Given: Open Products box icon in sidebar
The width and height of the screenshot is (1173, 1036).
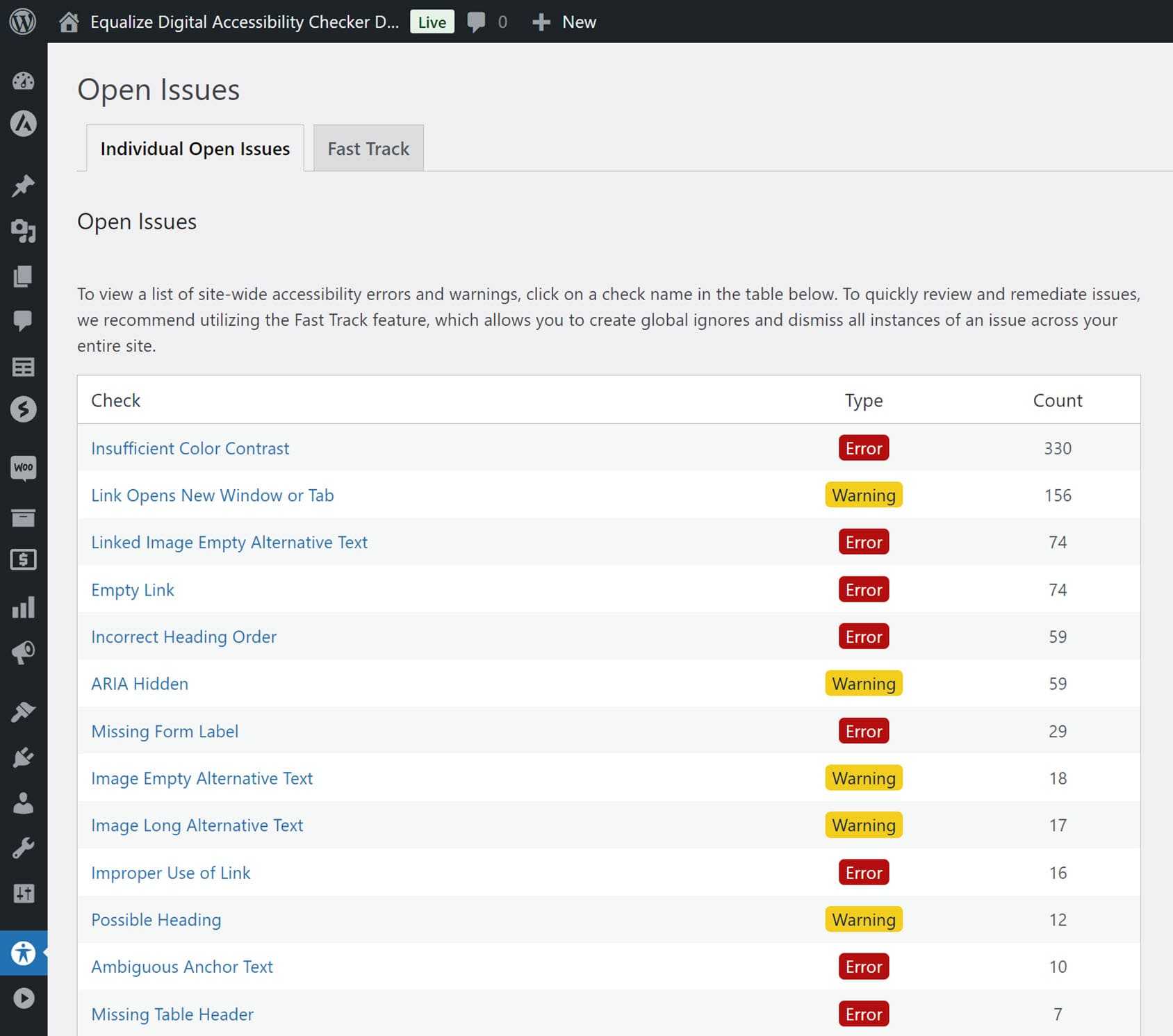Looking at the screenshot, I should tap(23, 518).
